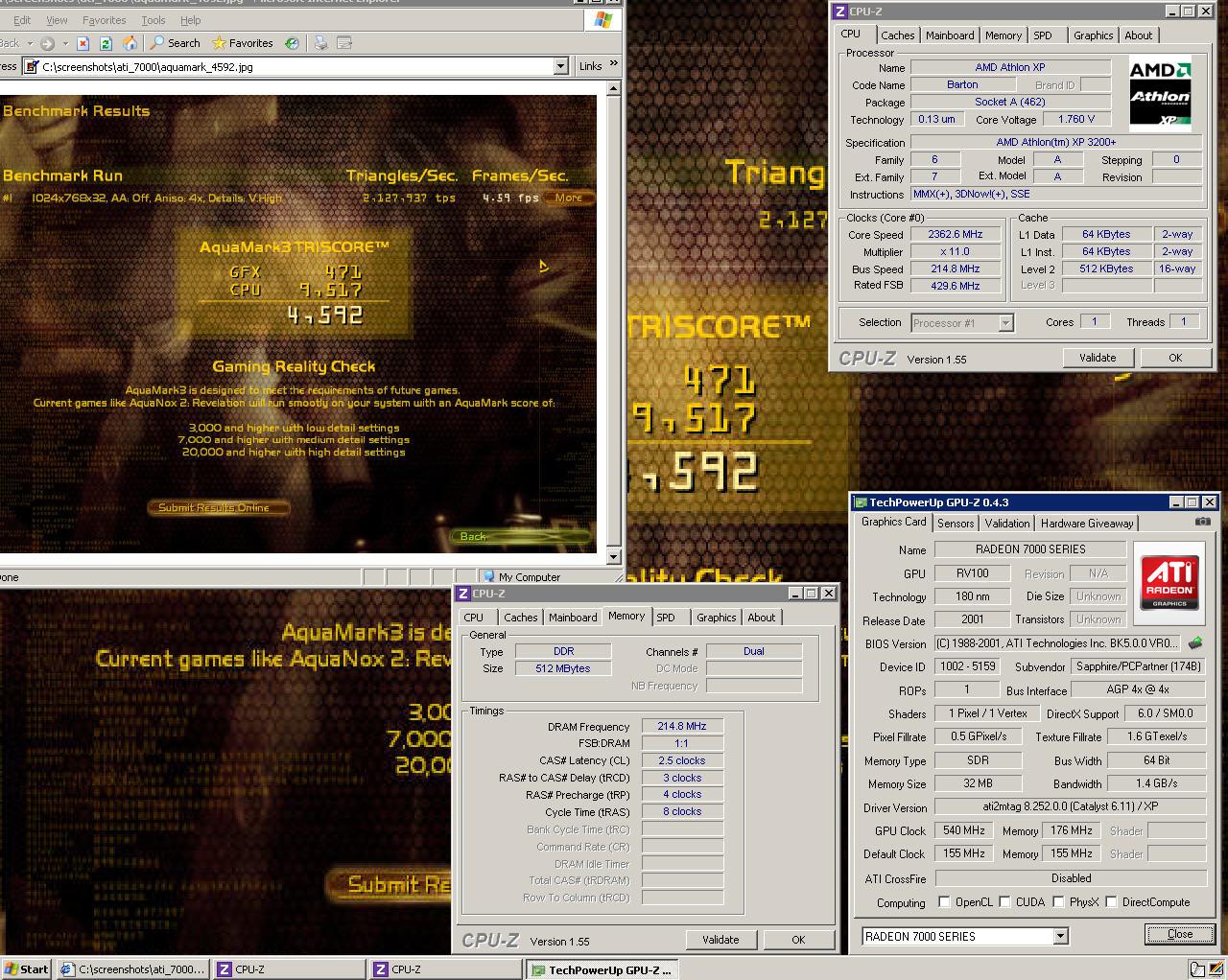Click the IE vertical scrollbar up arrow
1228x980 pixels.
(614, 88)
